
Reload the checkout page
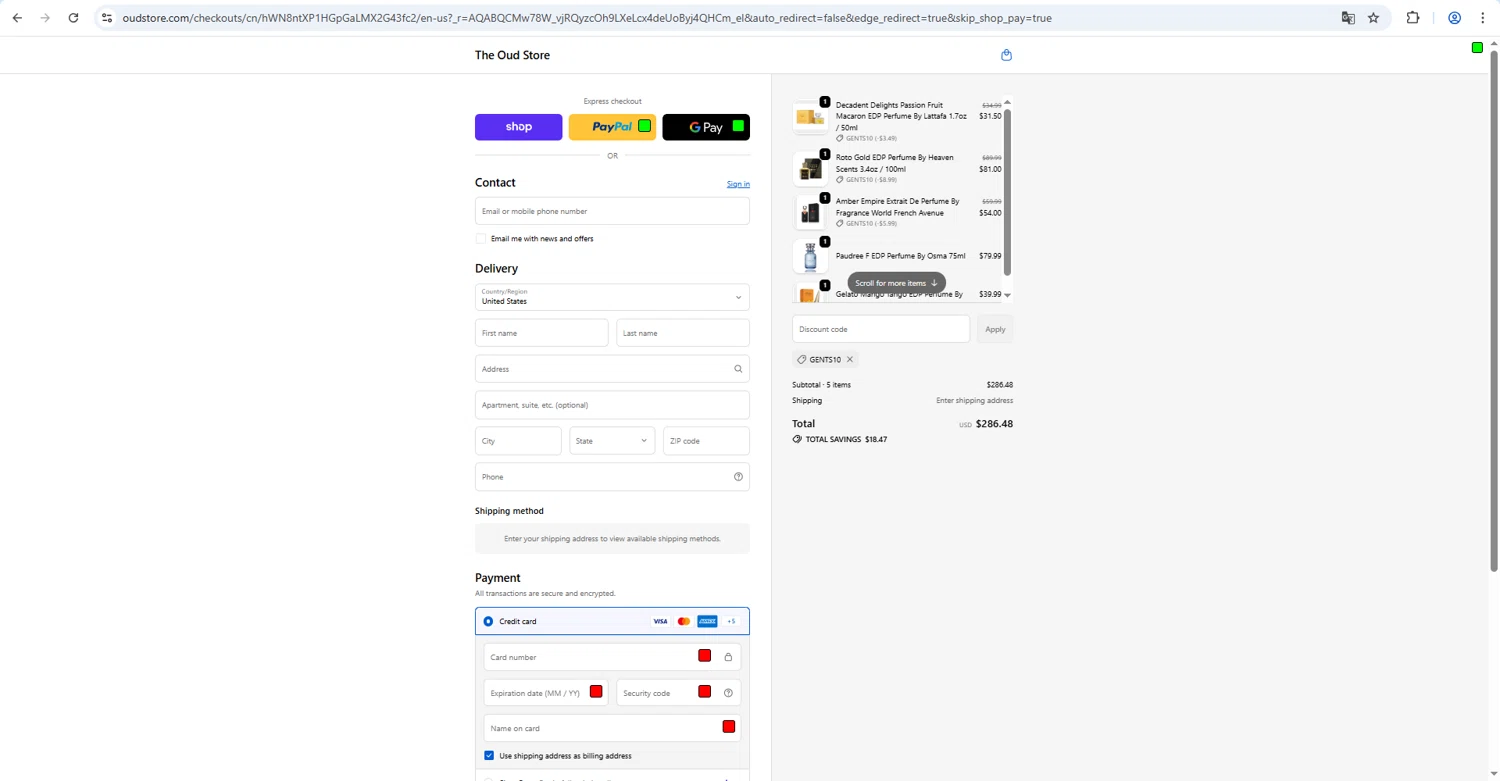click(x=73, y=18)
